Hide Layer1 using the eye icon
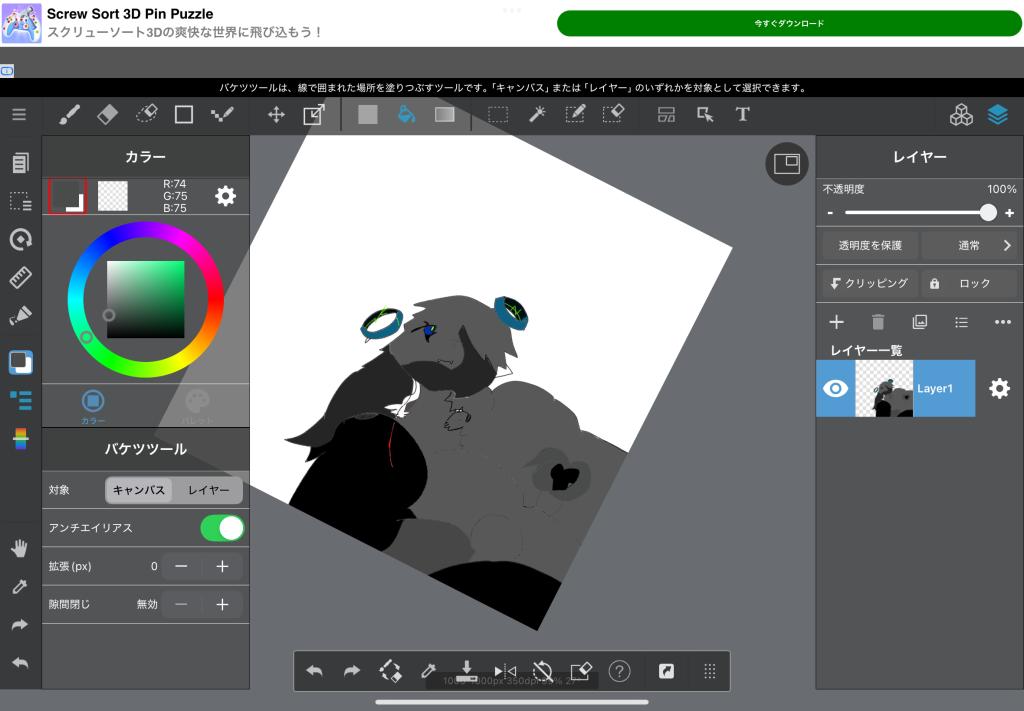Image resolution: width=1024 pixels, height=711 pixels. point(836,389)
